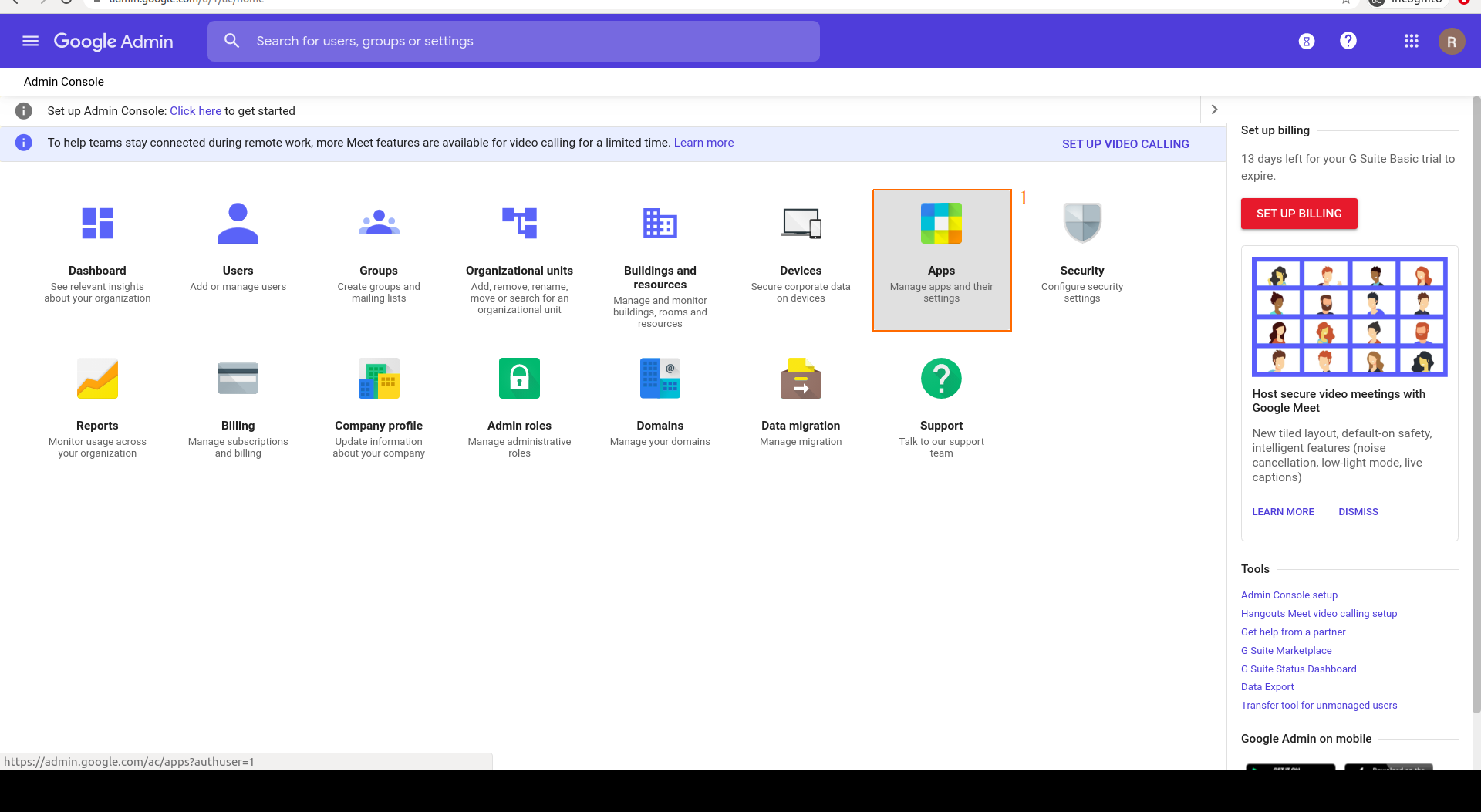Screen dimensions: 1481x812
Task: Open the Dashboard icon
Action: coord(97,224)
